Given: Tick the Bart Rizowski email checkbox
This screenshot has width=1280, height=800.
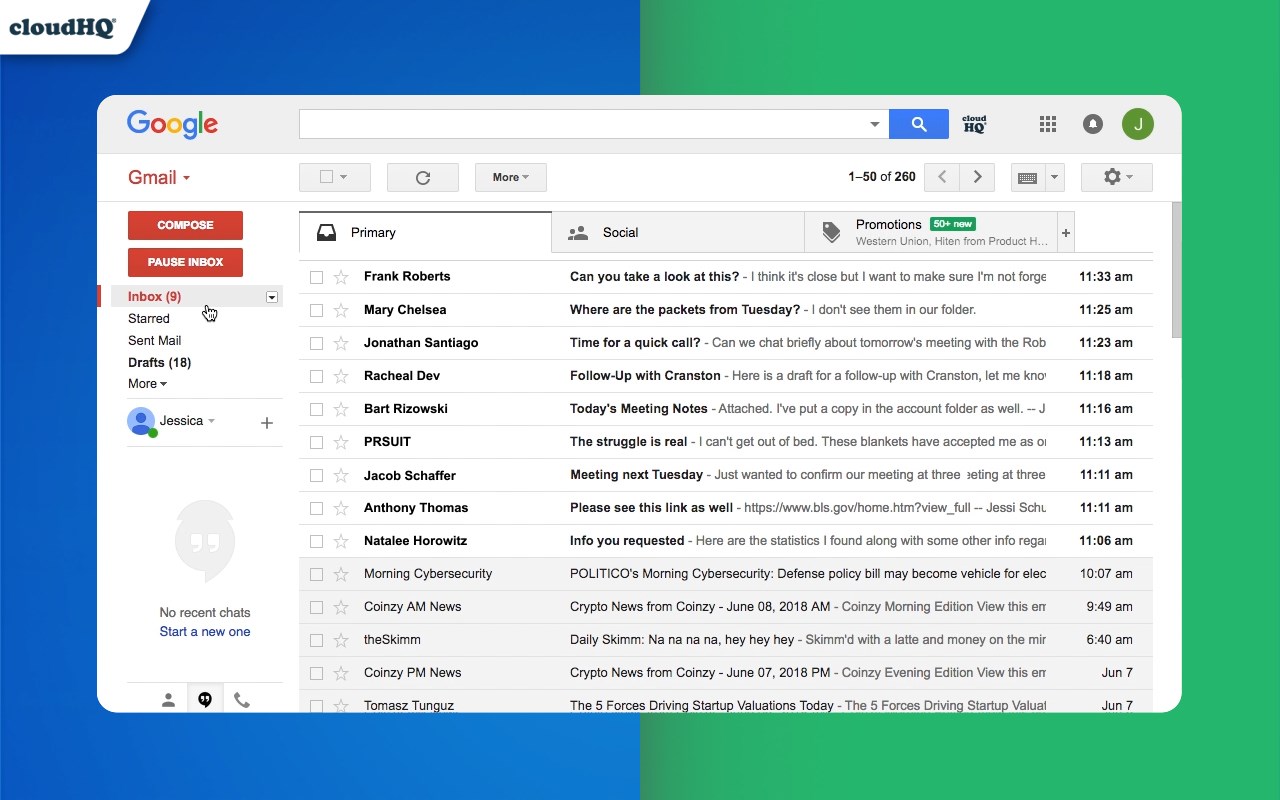Looking at the screenshot, I should (x=316, y=409).
